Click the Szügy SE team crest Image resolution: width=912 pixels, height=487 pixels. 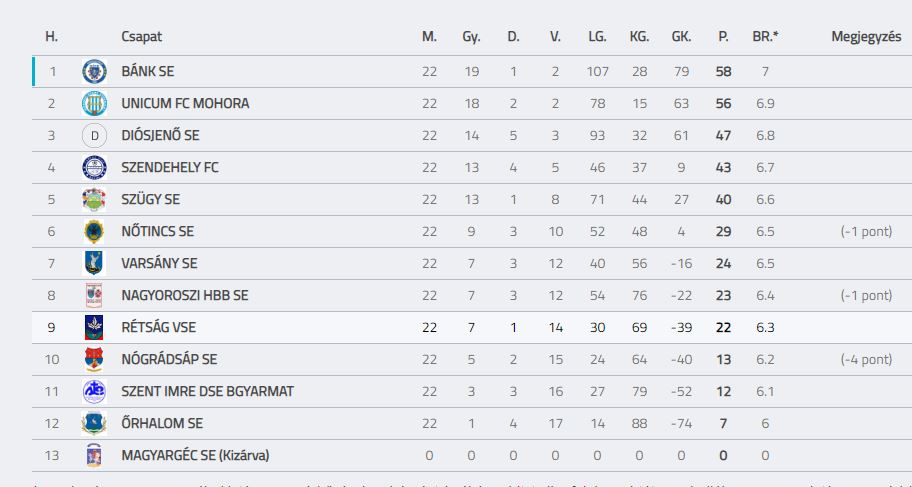click(x=94, y=200)
